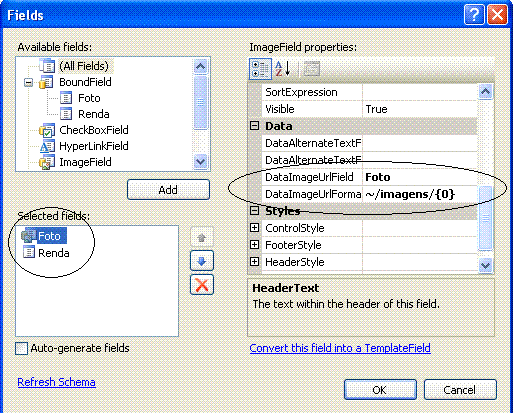Select HyperLinkField in available fields
This screenshot has height=415, width=514.
pos(94,146)
